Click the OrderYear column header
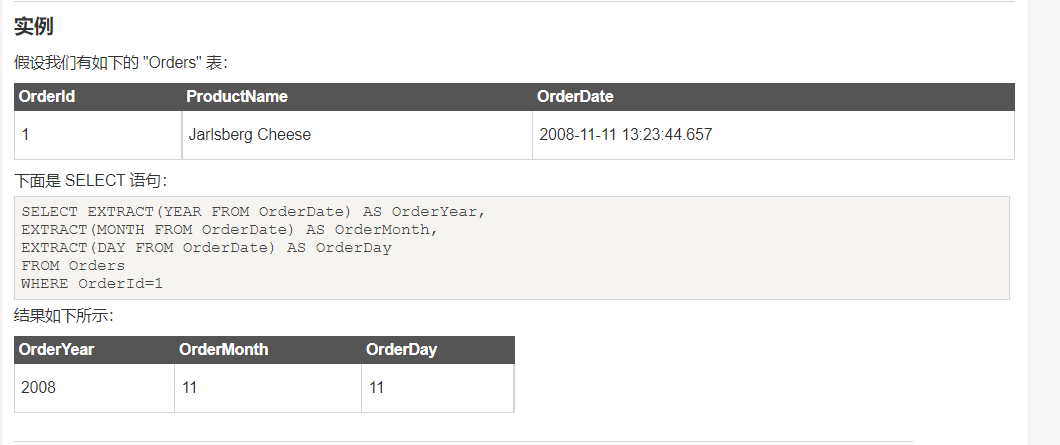Screen dimensions: 1060x445 tap(56, 350)
